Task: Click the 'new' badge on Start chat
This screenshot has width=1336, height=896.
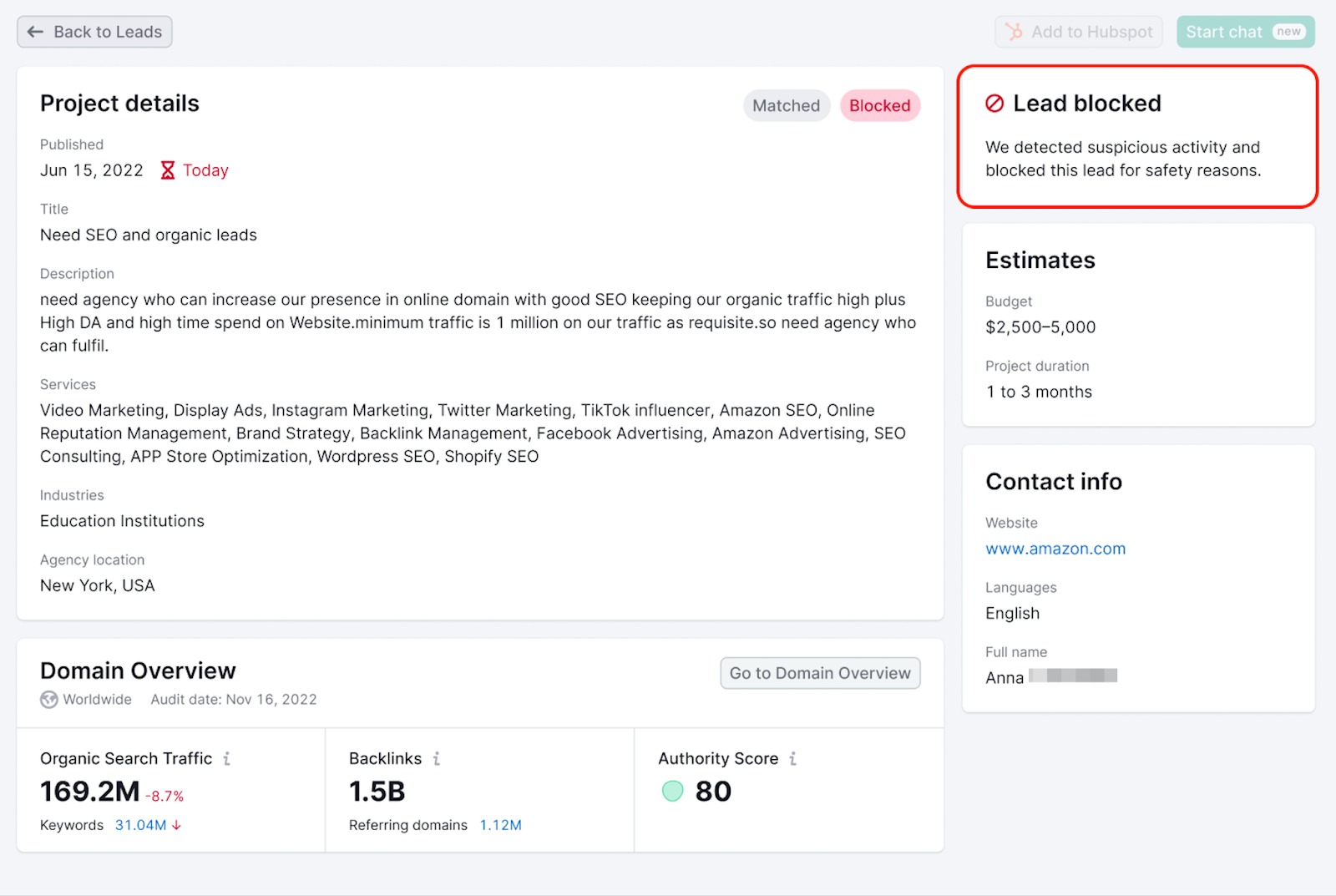Action: click(x=1288, y=32)
